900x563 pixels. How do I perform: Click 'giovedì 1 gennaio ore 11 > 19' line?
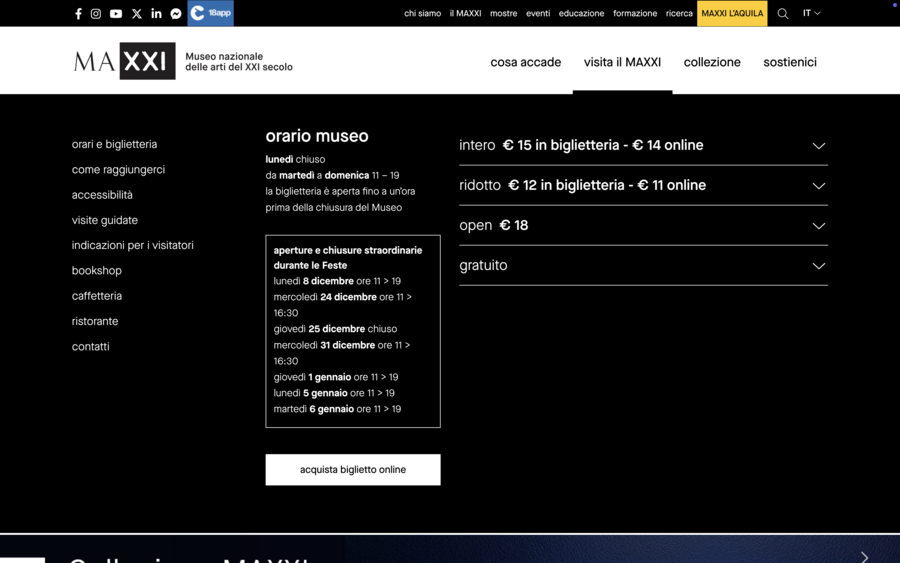coord(336,377)
